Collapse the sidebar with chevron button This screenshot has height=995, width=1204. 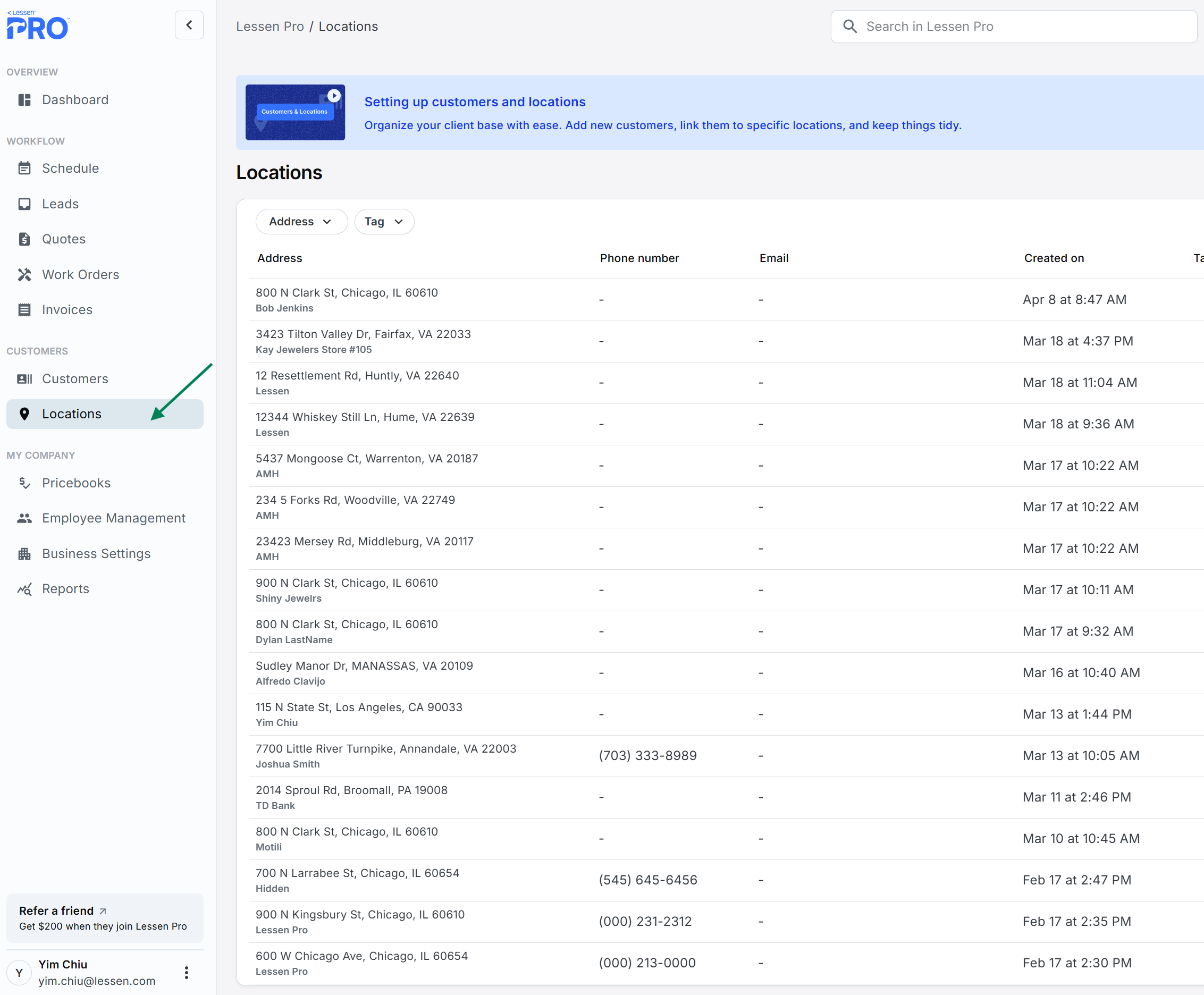pos(189,25)
